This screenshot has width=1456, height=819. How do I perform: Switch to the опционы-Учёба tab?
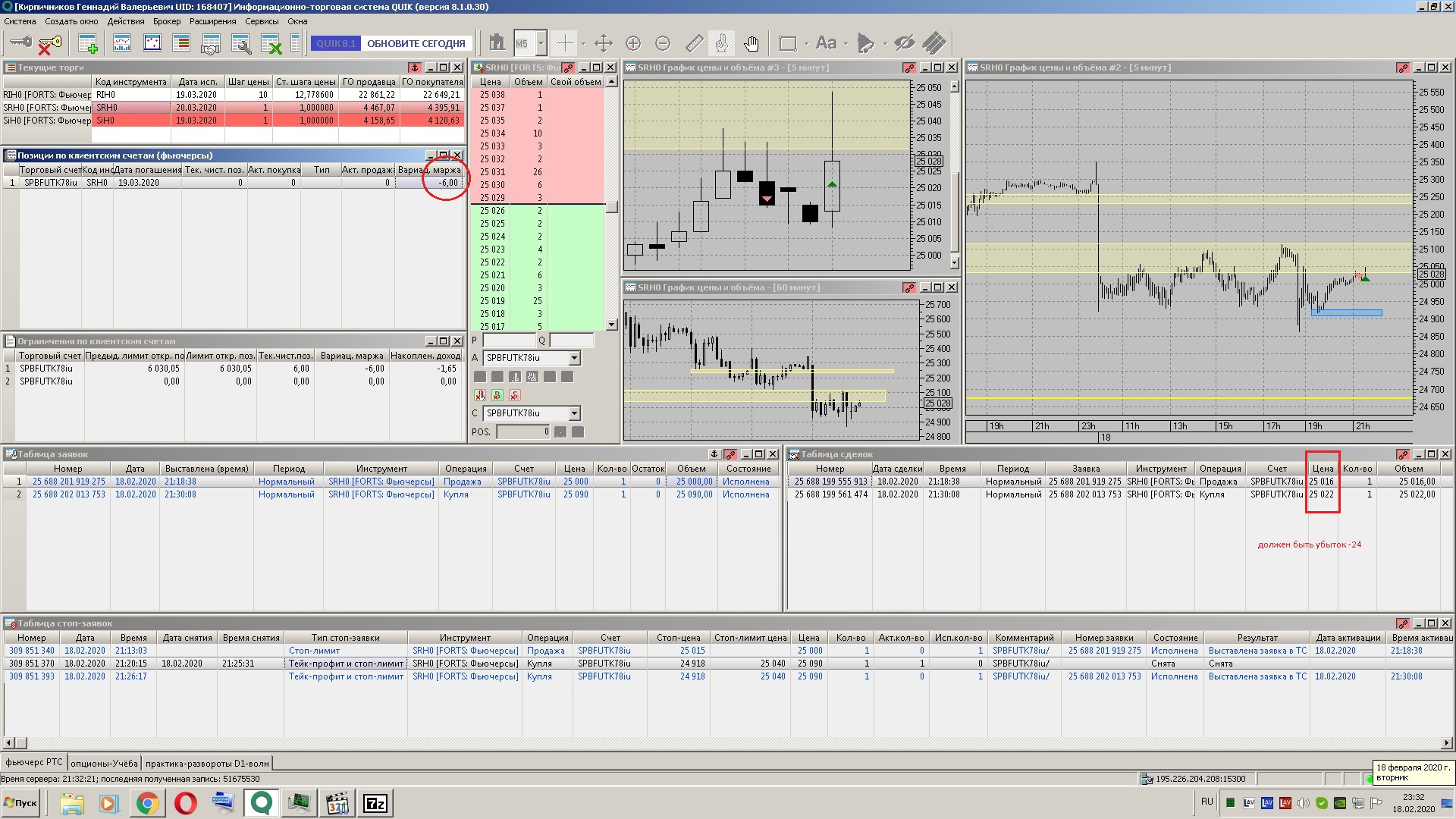coord(104,763)
